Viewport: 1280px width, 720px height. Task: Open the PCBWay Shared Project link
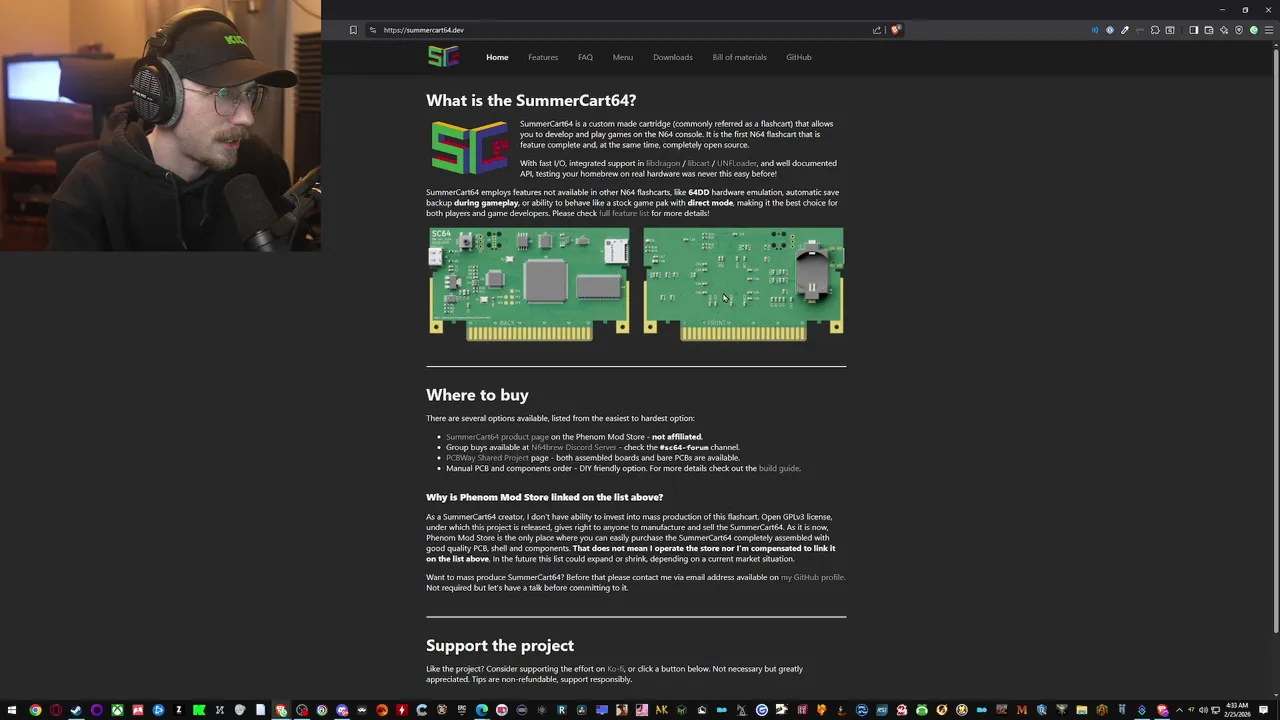point(487,458)
